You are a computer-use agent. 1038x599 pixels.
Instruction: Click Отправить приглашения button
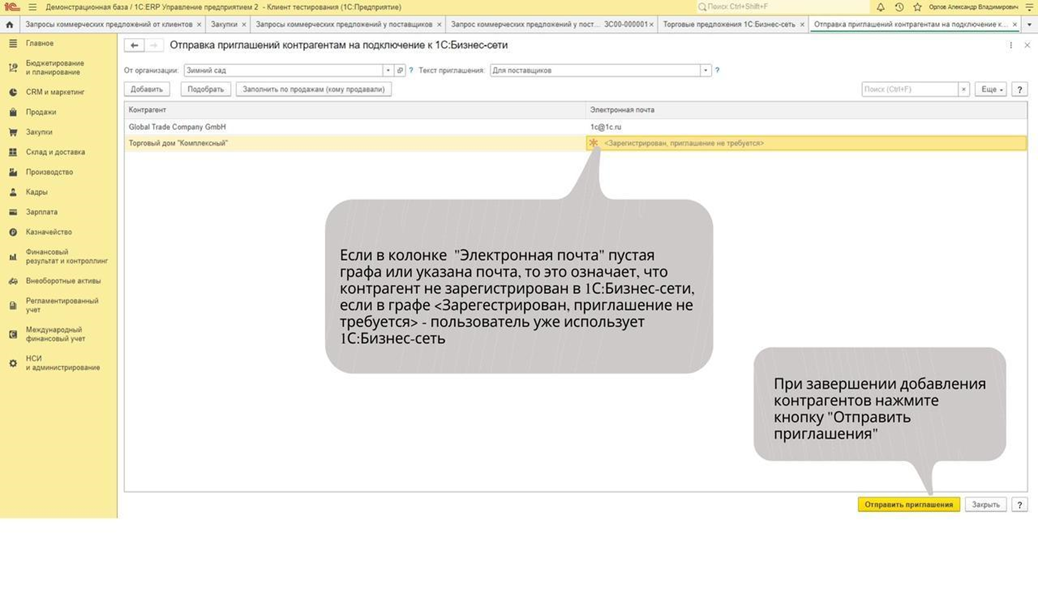pos(909,504)
